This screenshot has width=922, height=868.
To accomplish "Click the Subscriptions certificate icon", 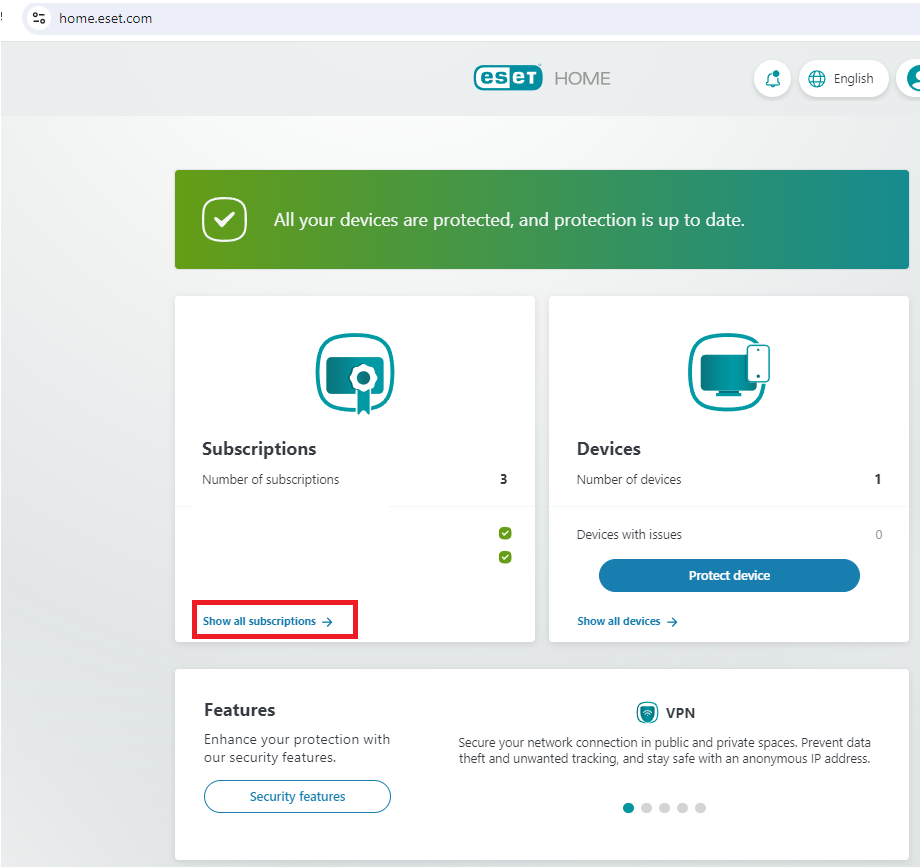I will 355,373.
